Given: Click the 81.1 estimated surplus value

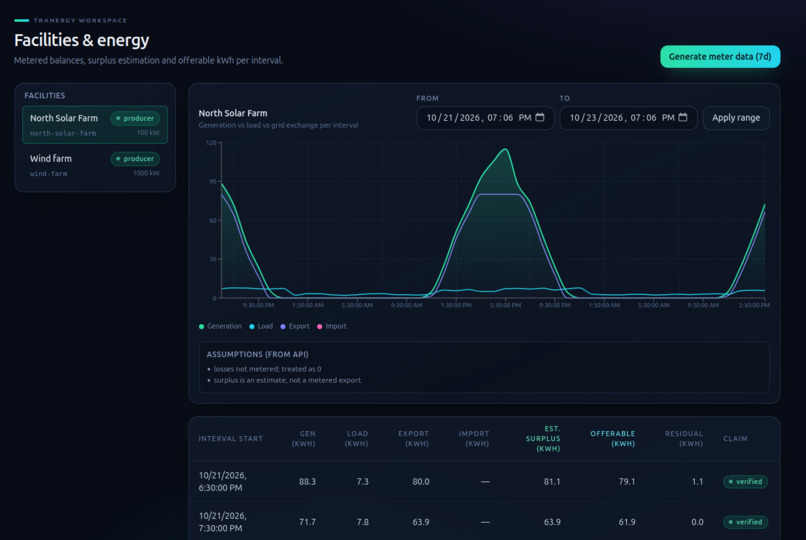Looking at the screenshot, I should (x=552, y=482).
